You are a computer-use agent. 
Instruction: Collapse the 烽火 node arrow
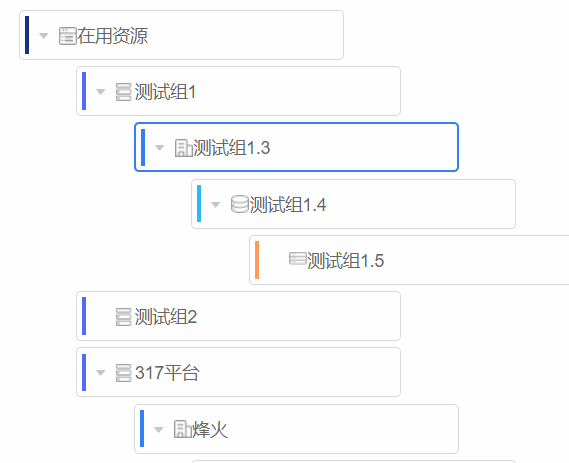[x=158, y=430]
